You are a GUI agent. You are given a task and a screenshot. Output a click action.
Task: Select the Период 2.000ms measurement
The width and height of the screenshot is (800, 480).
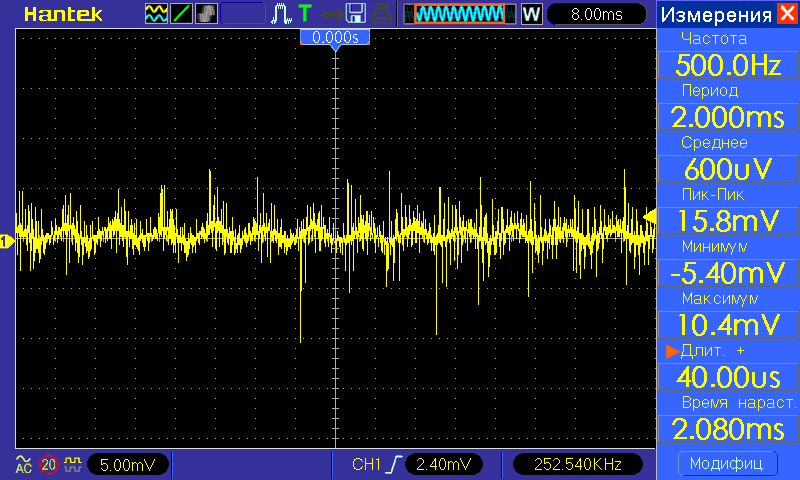pyautogui.click(x=727, y=117)
